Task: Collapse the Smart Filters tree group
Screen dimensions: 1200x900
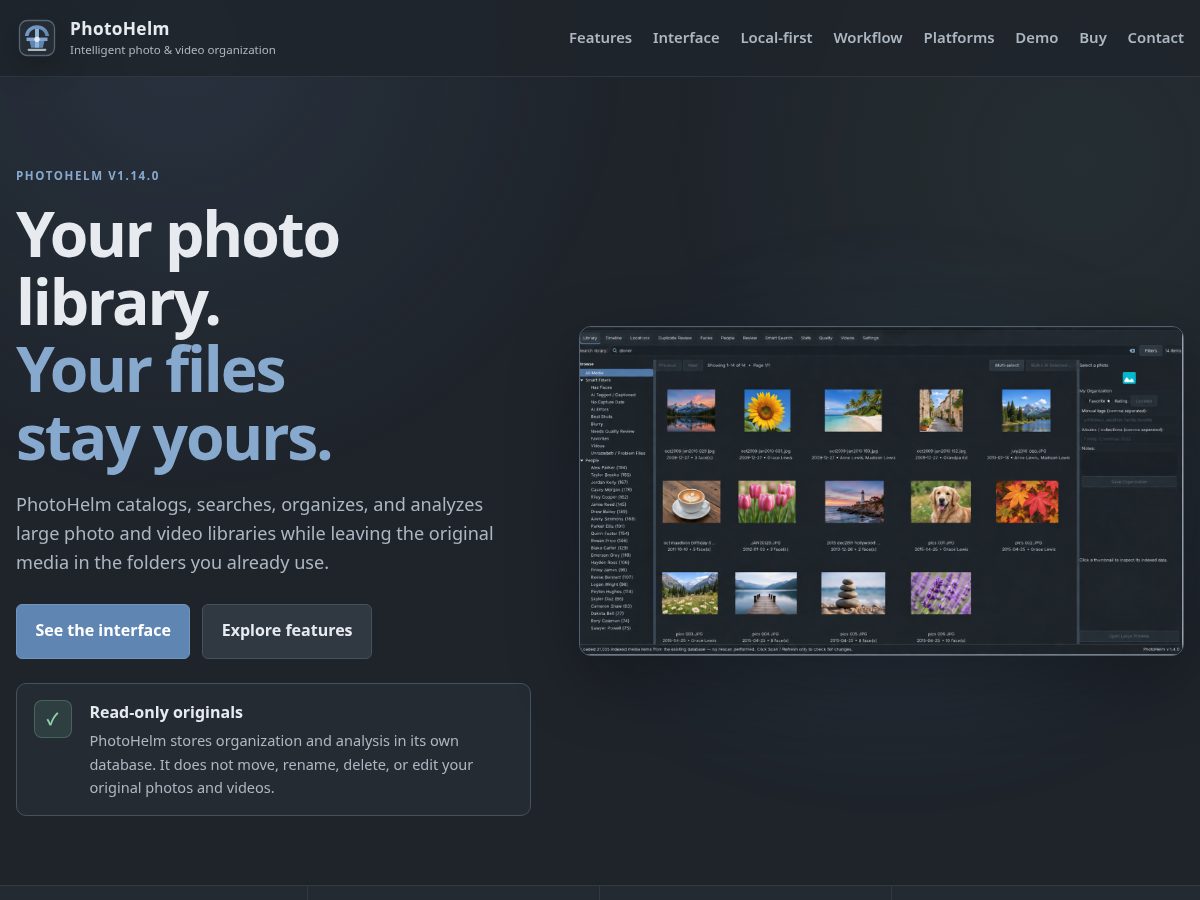Action: [x=582, y=380]
